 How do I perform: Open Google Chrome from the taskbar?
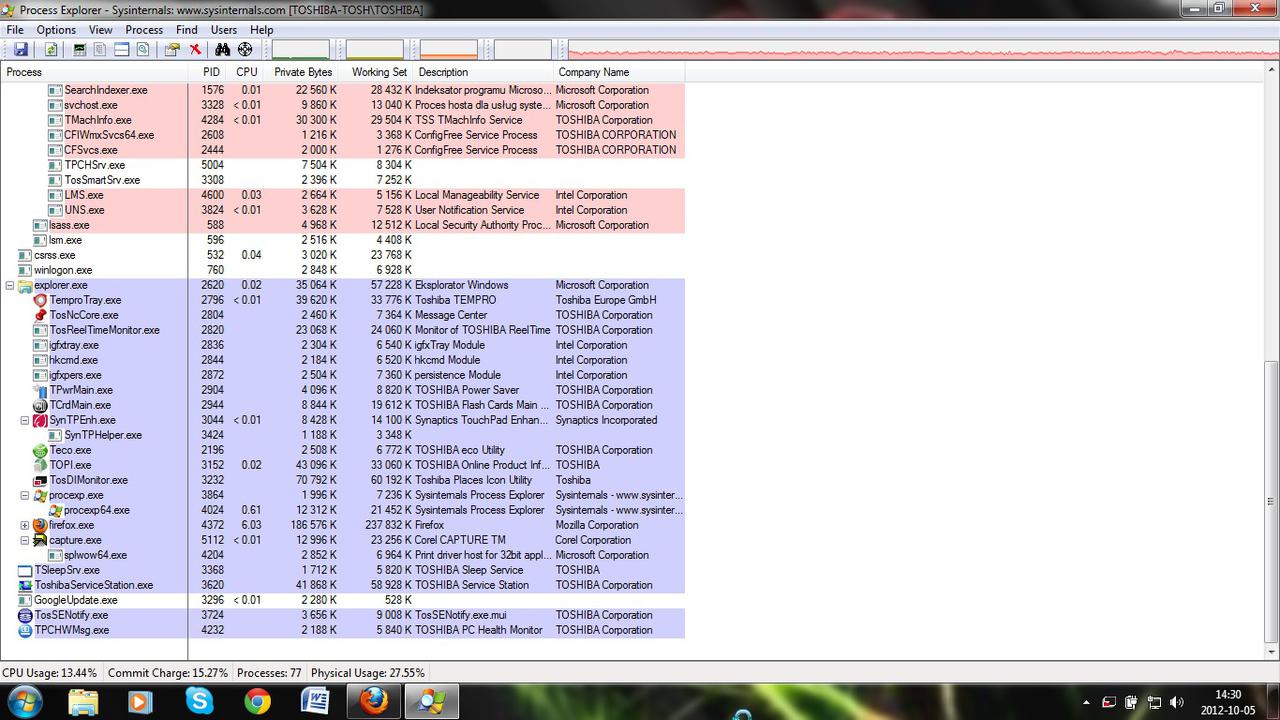click(x=257, y=702)
